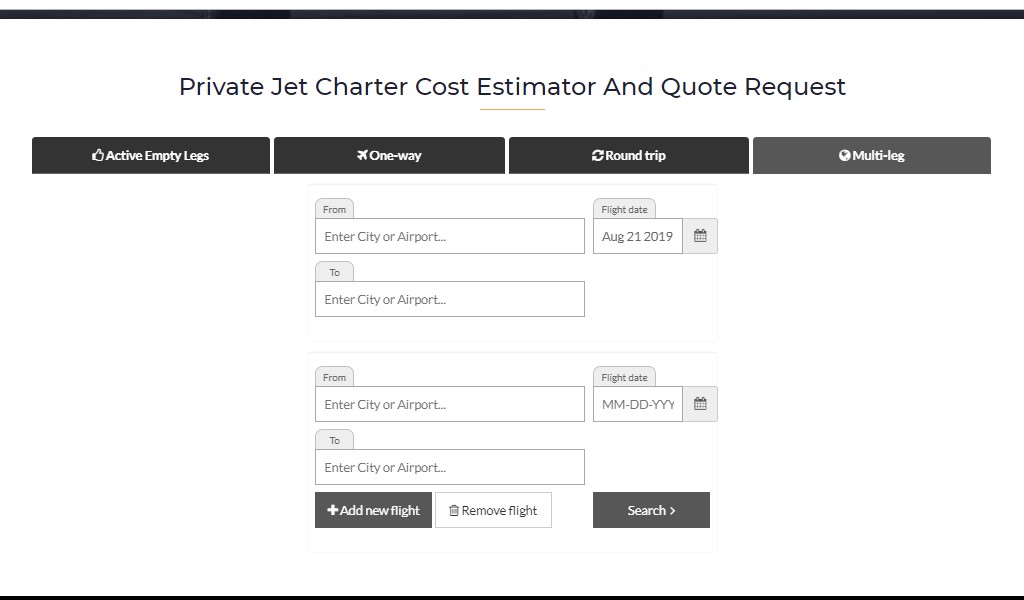Select the One-way trip tab

point(389,156)
